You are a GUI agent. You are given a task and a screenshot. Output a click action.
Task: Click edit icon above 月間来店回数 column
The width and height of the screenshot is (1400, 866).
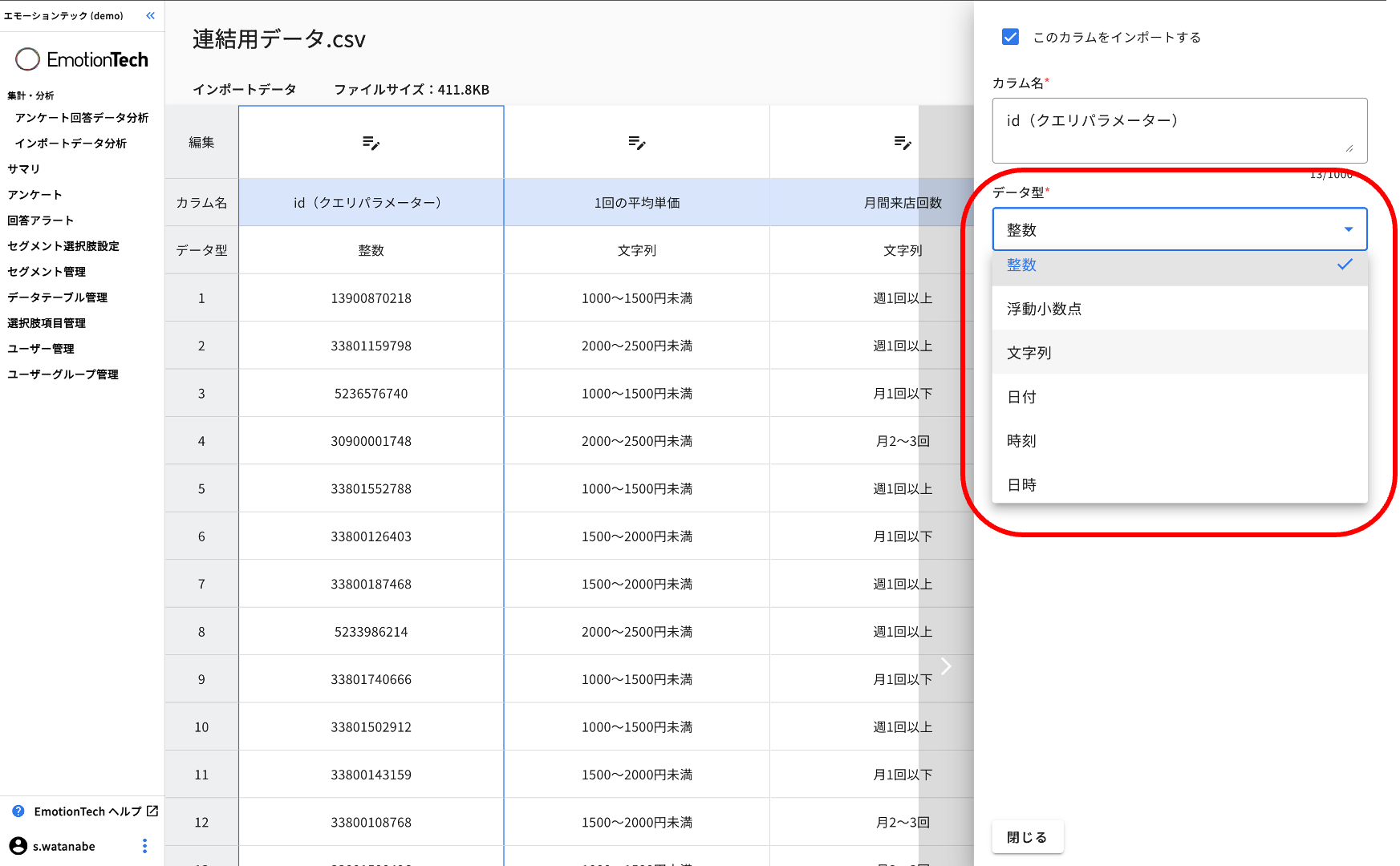click(903, 143)
